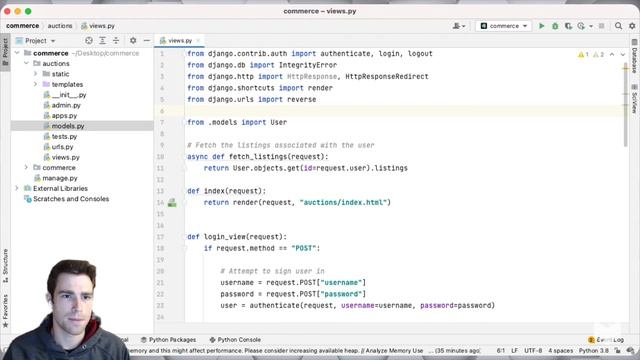Open the Event Log
This screenshot has width=640, height=360.
click(x=606, y=340)
